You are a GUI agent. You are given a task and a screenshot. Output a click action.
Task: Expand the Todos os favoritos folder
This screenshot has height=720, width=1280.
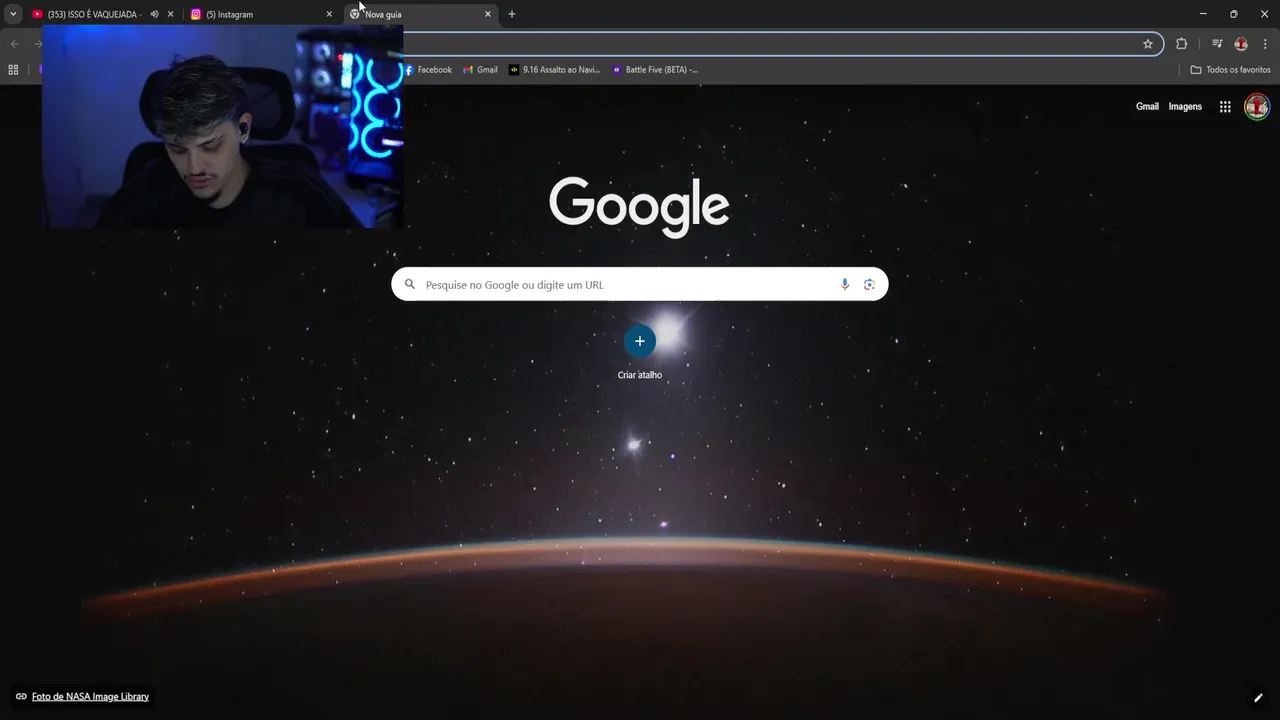1230,70
